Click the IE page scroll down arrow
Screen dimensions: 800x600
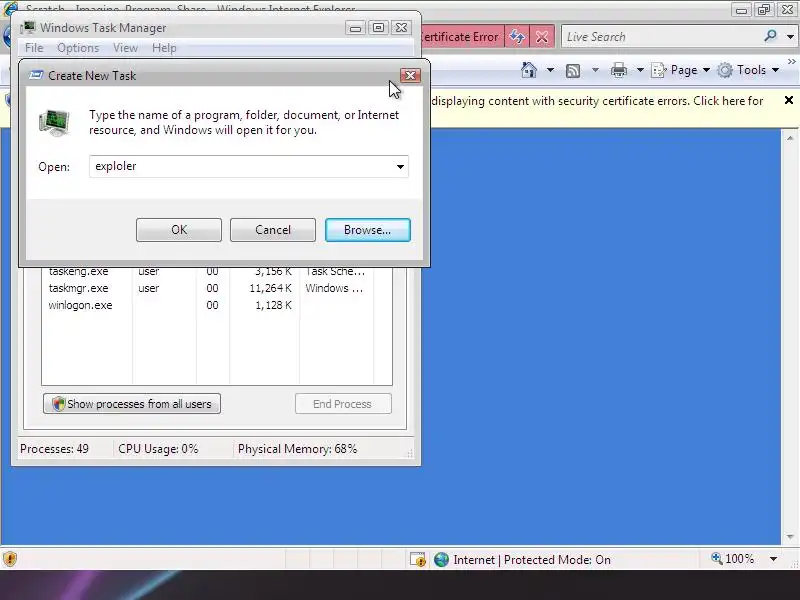point(790,536)
